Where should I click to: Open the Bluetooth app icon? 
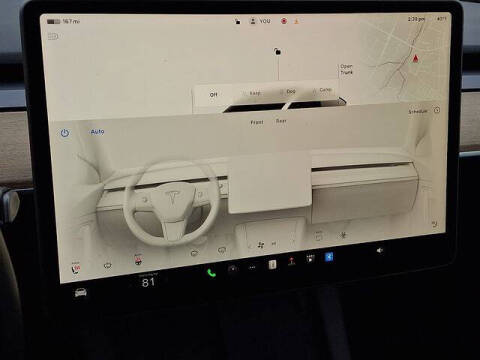329,257
